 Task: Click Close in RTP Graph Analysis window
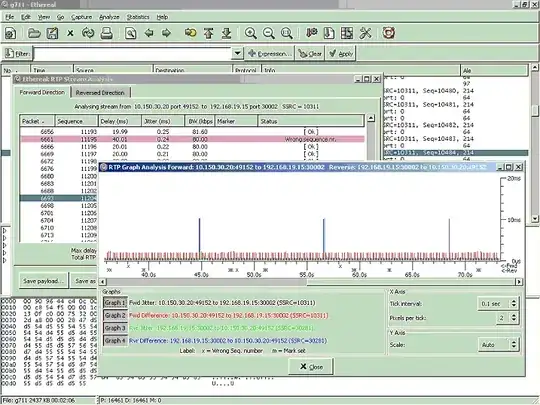[311, 366]
